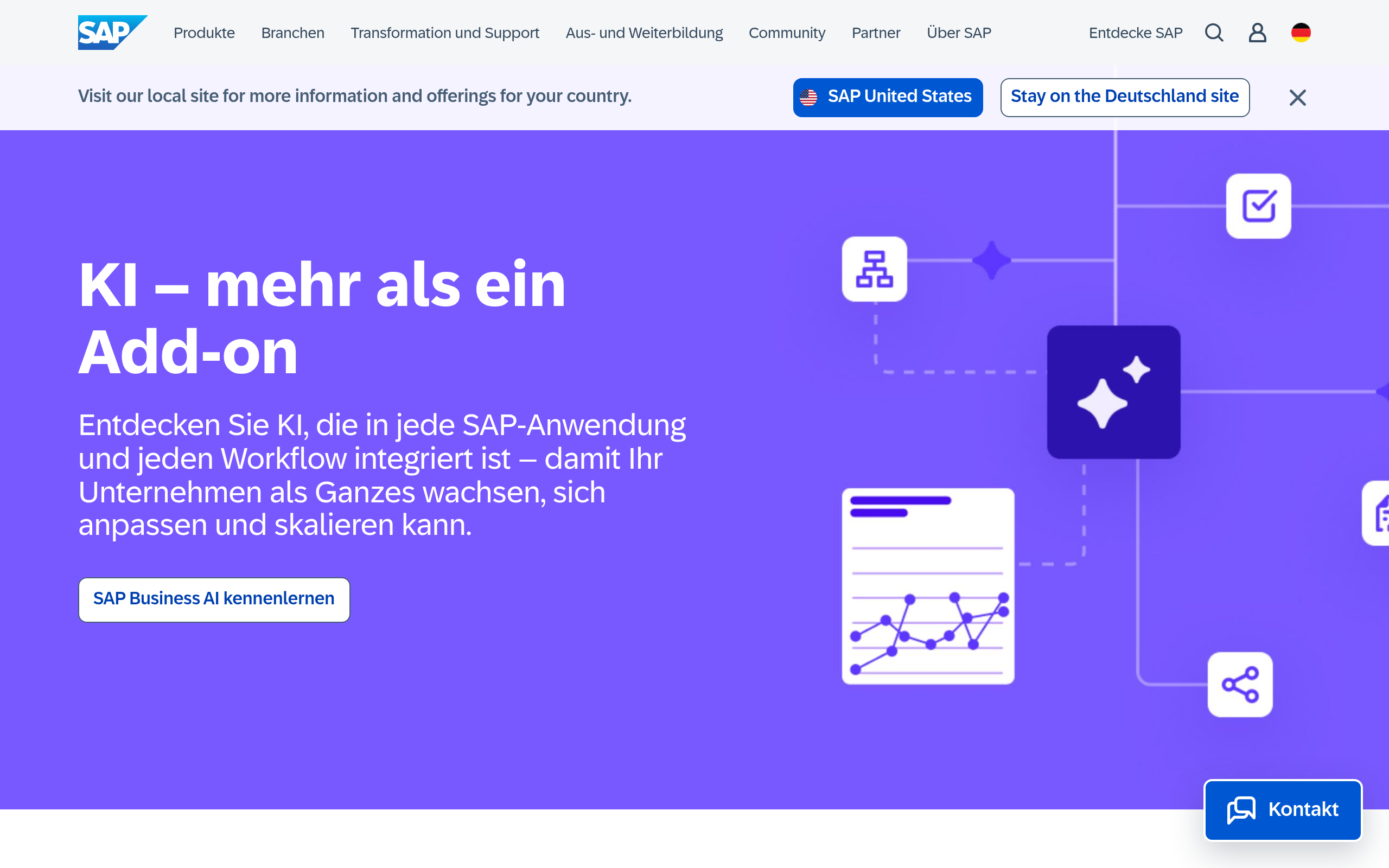The image size is (1389, 868).
Task: Open the Über SAP menu item
Action: 959,33
